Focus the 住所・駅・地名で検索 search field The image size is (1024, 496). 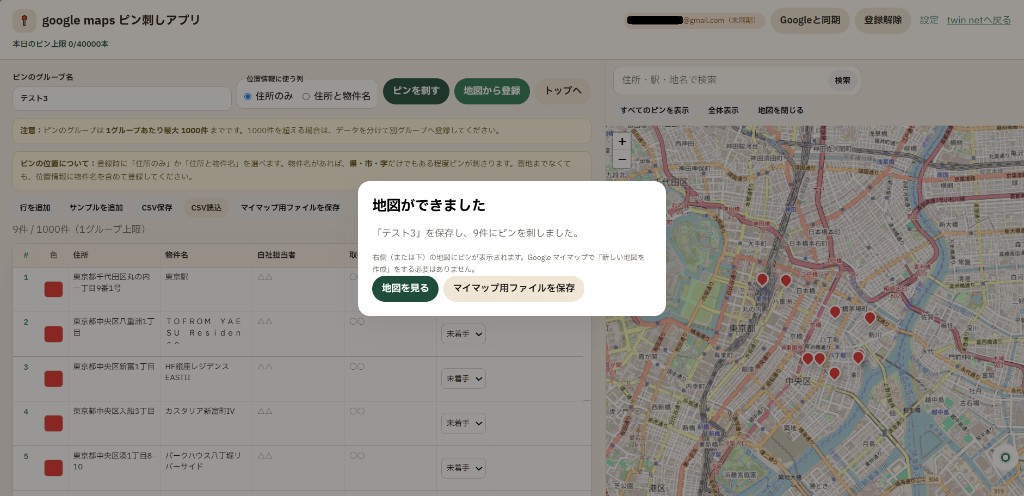tap(720, 80)
